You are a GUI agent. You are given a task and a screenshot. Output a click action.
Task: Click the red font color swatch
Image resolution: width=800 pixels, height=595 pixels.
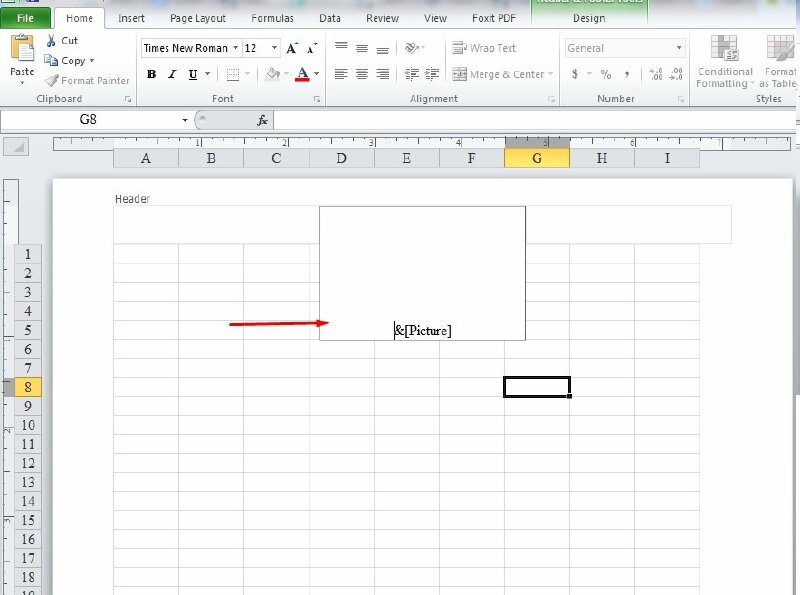[302, 74]
